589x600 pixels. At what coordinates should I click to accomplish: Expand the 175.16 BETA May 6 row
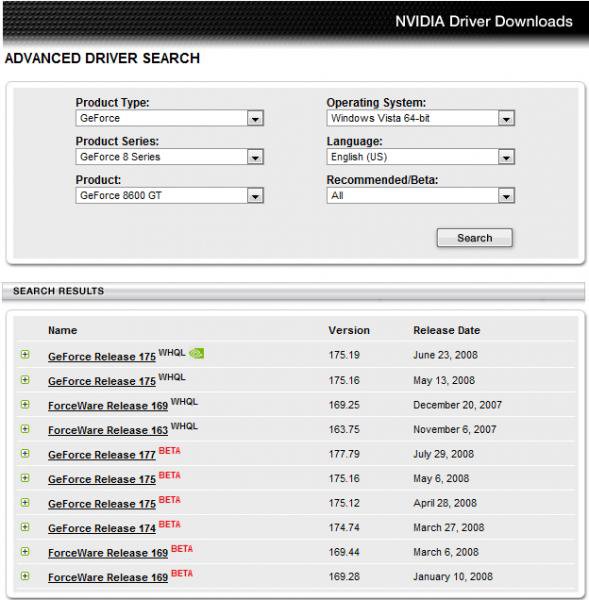(x=25, y=478)
